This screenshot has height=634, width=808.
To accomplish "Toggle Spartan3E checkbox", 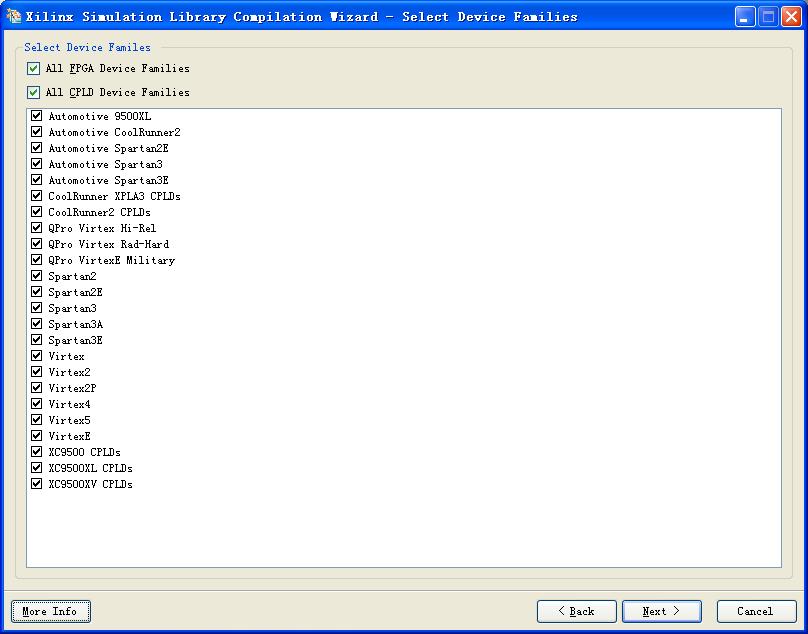I will (x=37, y=340).
